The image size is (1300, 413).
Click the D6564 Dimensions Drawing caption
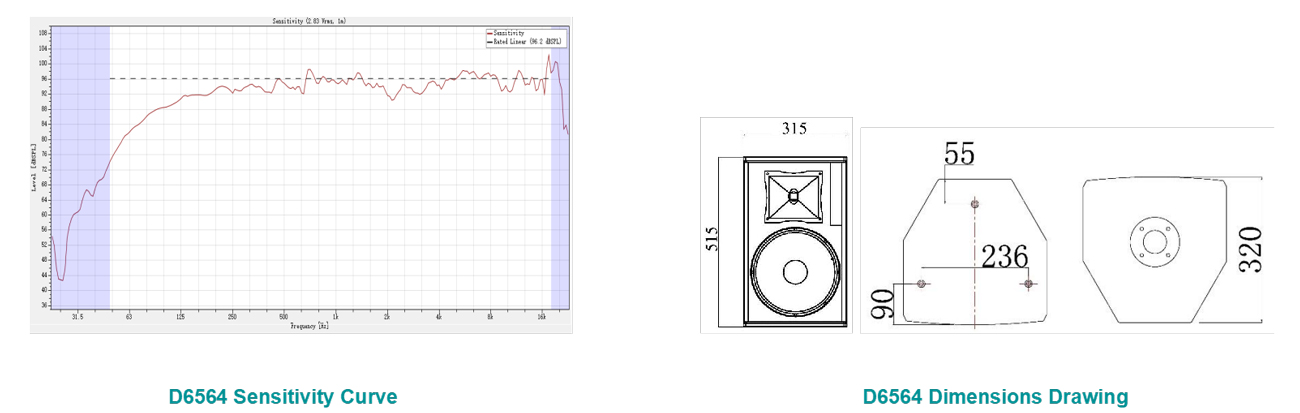[995, 397]
